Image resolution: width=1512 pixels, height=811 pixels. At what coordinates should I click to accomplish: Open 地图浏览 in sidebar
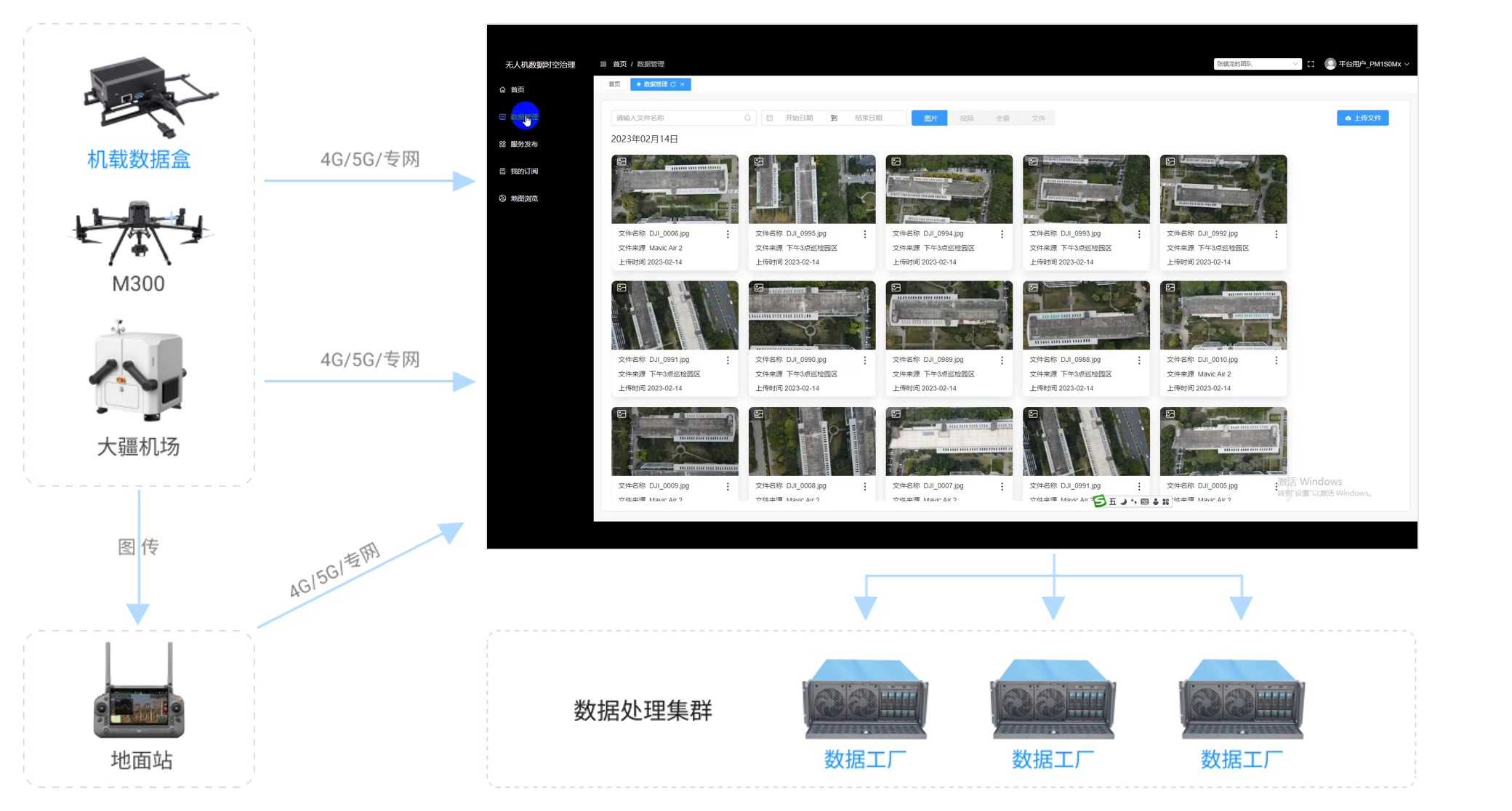point(523,198)
